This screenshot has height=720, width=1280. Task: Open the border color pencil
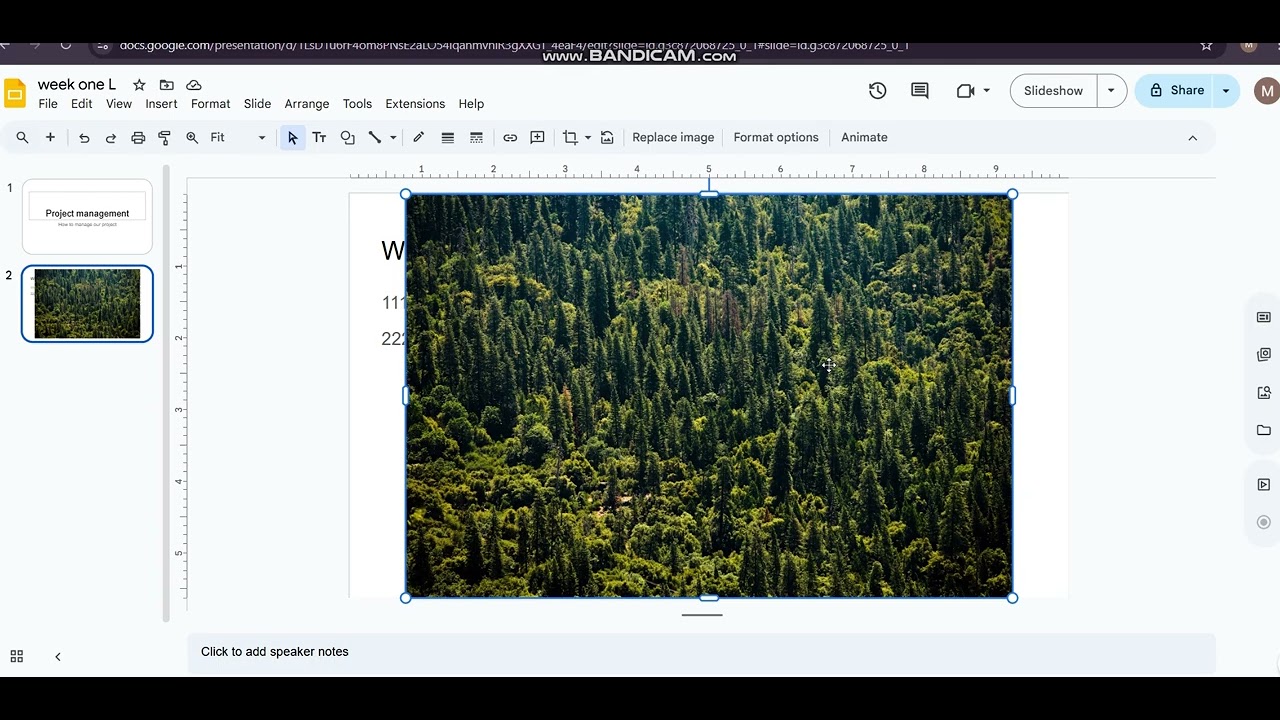coord(419,138)
